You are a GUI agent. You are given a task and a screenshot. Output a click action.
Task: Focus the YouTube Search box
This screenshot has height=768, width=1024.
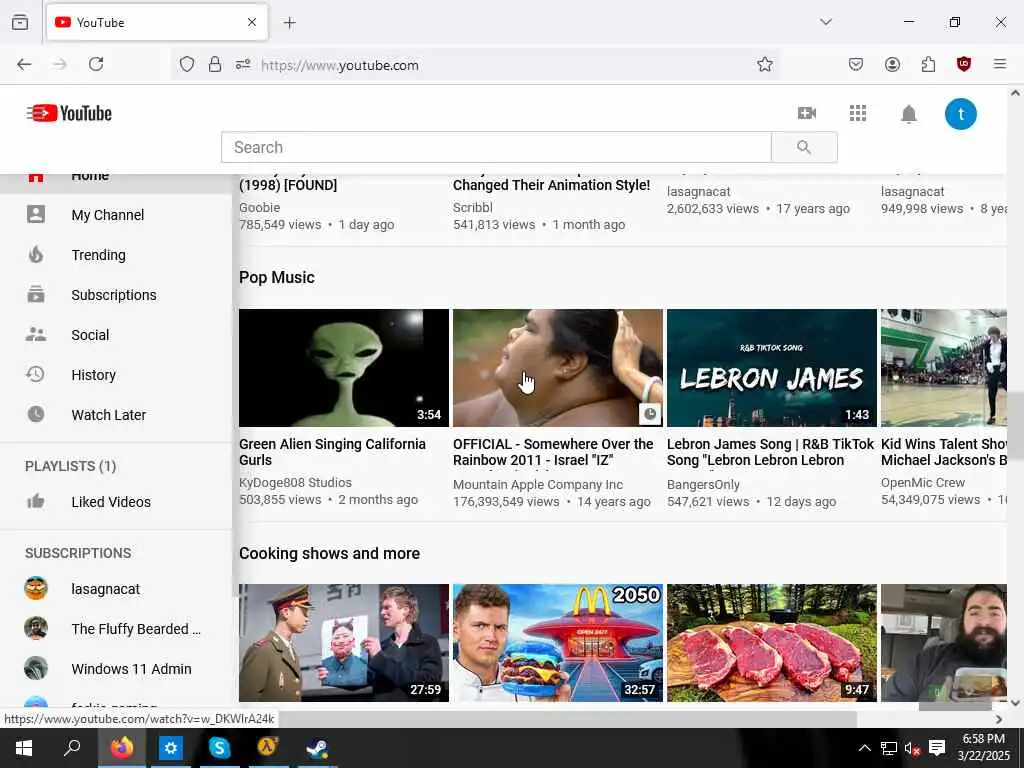[496, 147]
